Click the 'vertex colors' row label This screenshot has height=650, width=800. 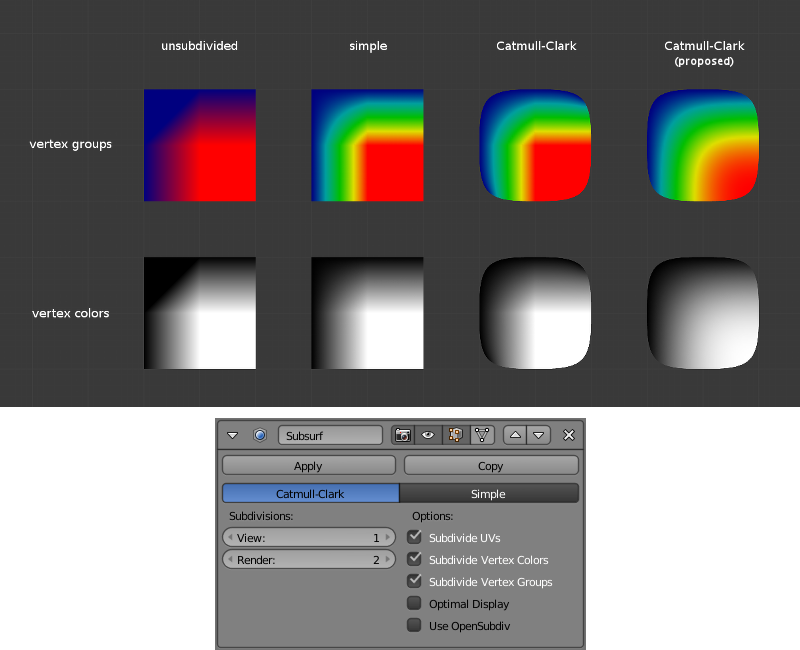[70, 313]
